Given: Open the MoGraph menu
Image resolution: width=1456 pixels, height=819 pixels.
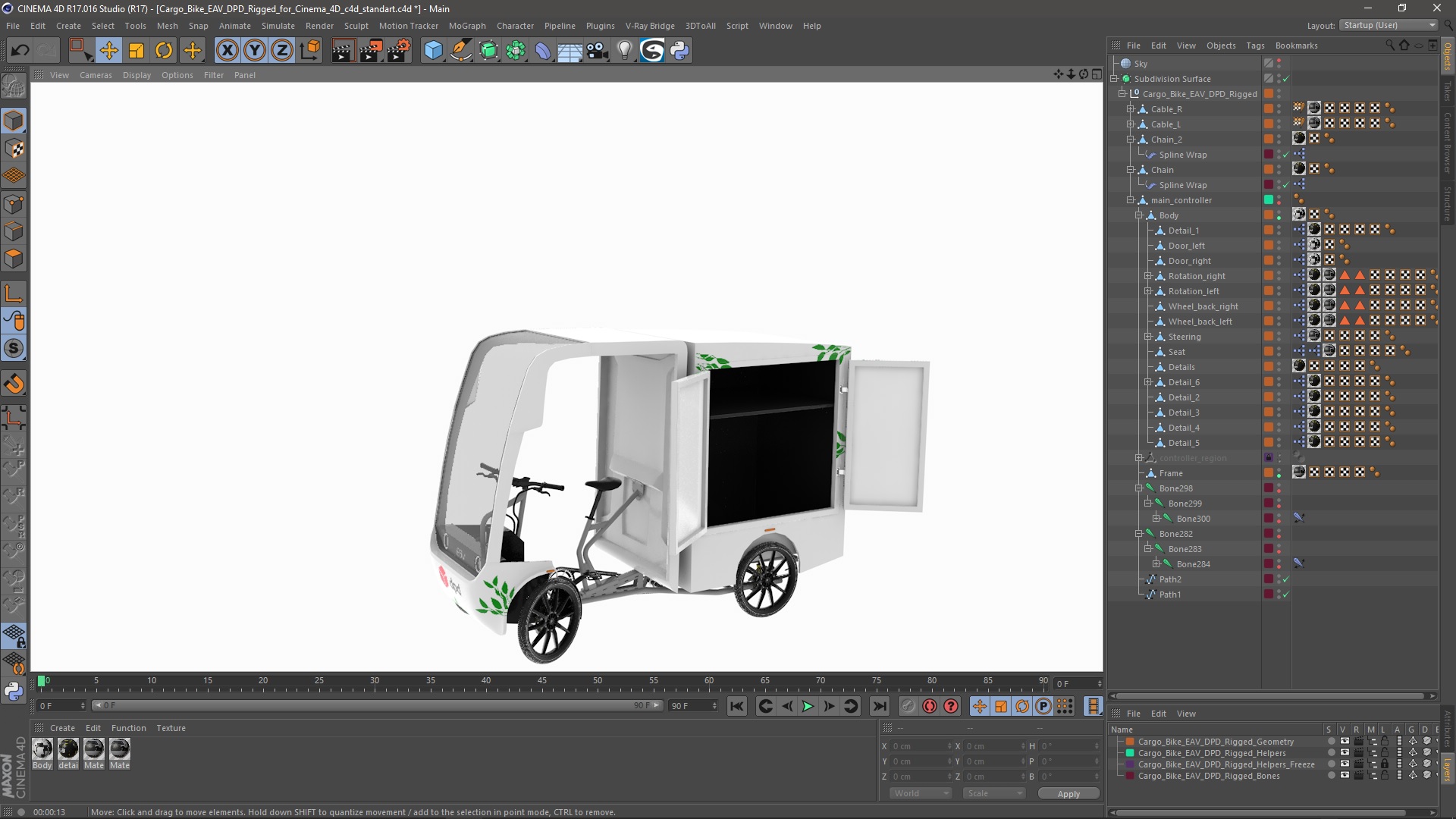Looking at the screenshot, I should [x=467, y=26].
